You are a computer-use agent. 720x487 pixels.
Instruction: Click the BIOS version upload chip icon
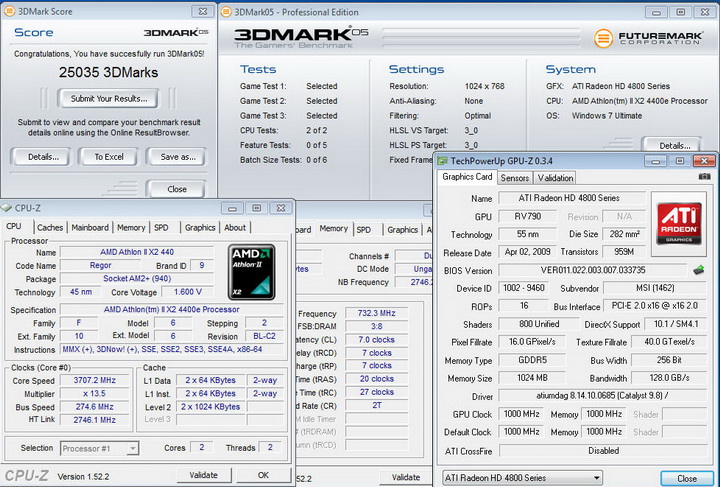click(x=698, y=270)
